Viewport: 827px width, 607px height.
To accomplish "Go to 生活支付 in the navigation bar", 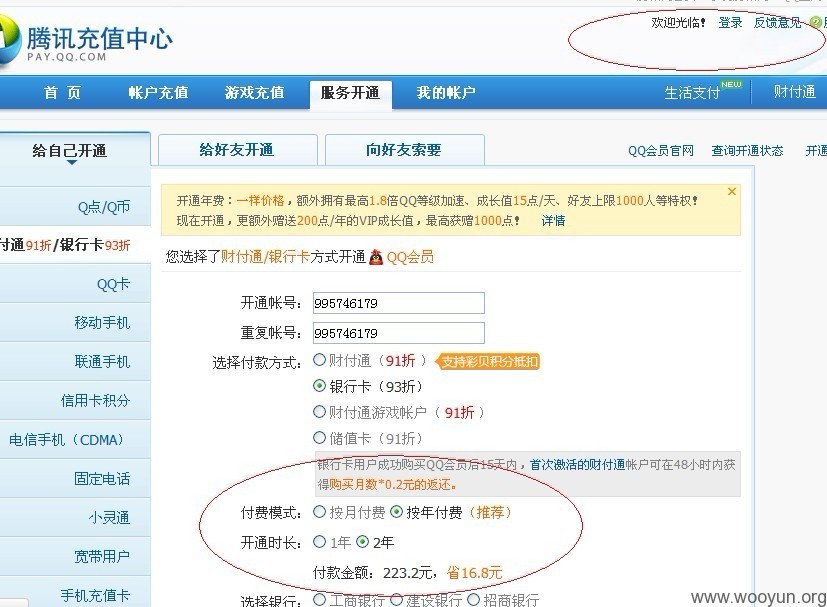I will click(692, 93).
